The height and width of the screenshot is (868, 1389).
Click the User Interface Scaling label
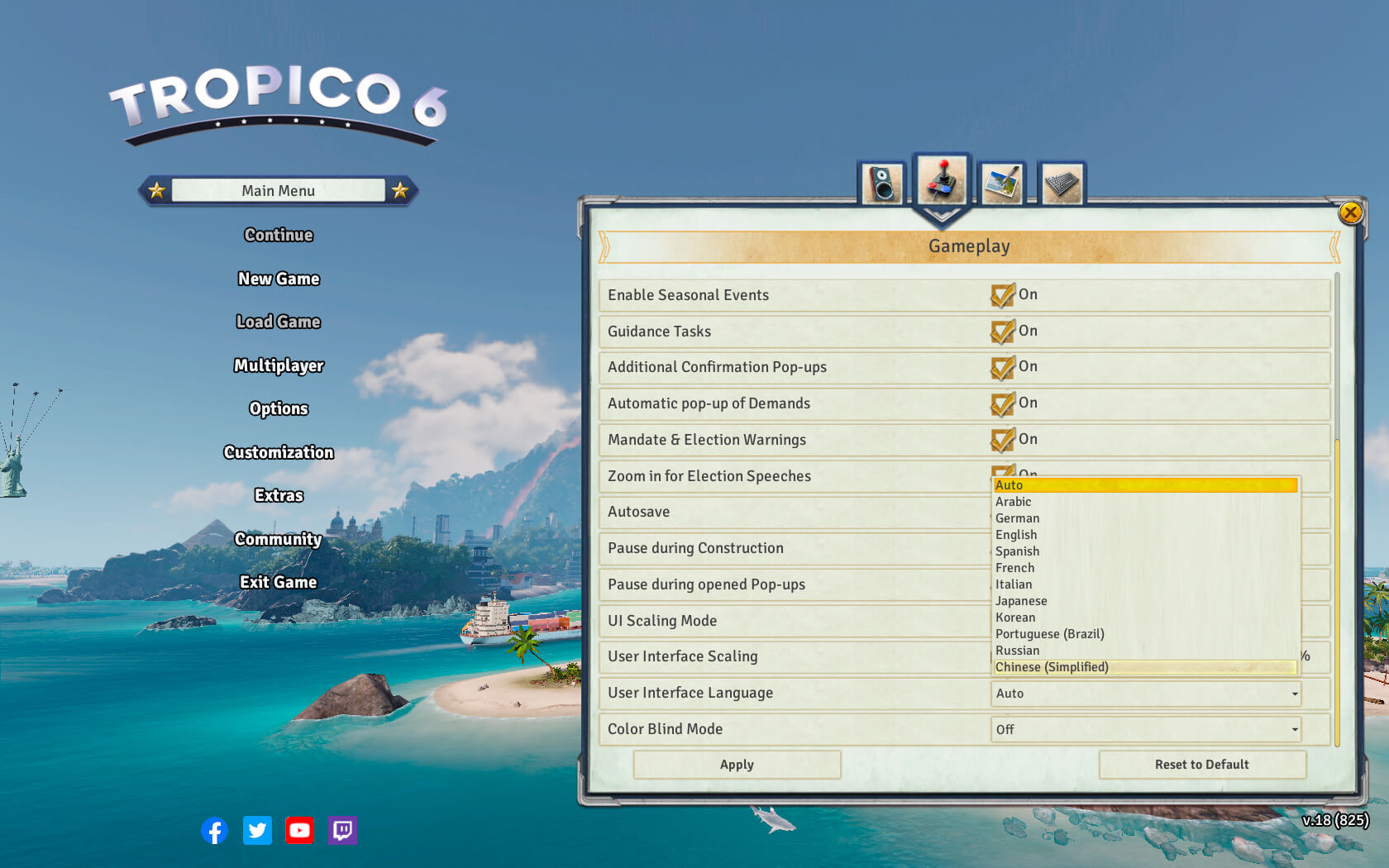coord(683,656)
